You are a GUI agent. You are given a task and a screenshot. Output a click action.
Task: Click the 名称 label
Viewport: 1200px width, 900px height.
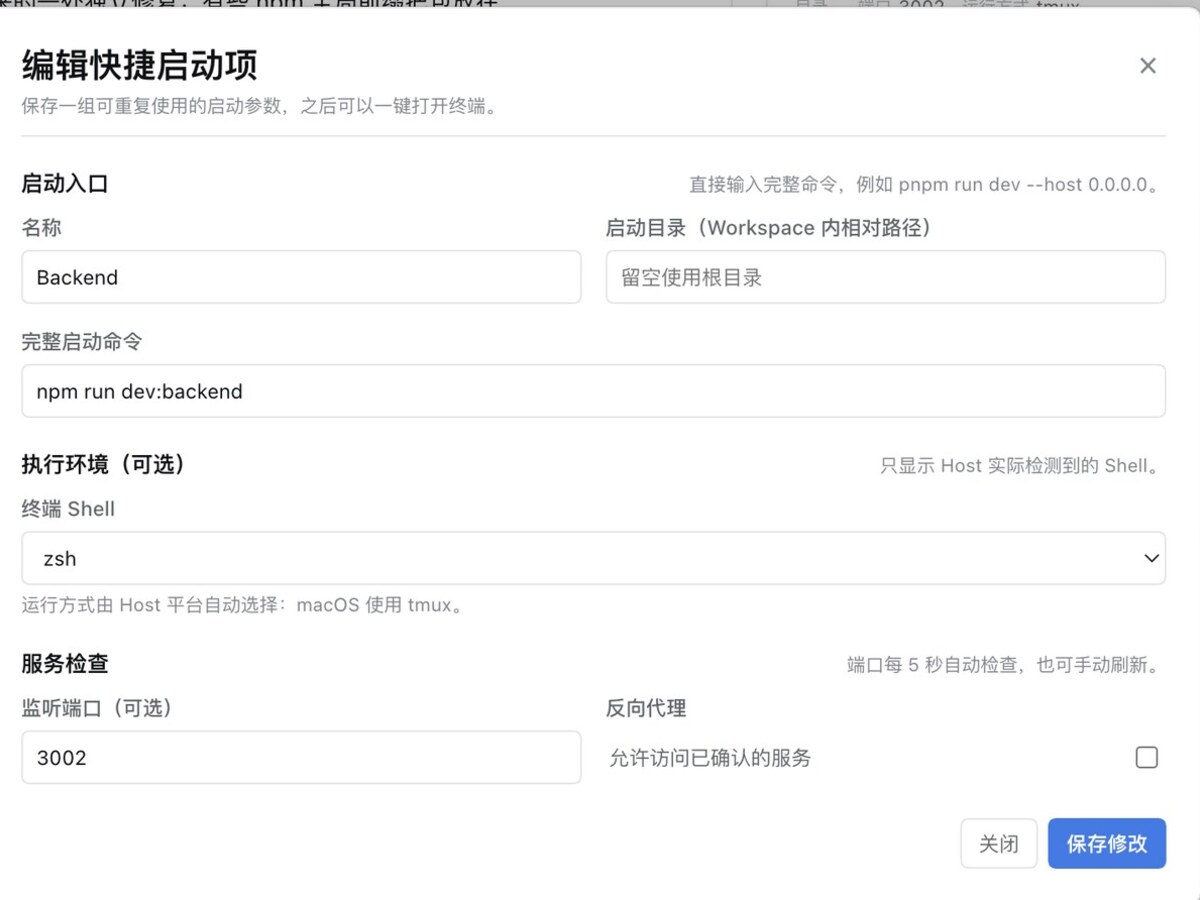[x=42, y=228]
